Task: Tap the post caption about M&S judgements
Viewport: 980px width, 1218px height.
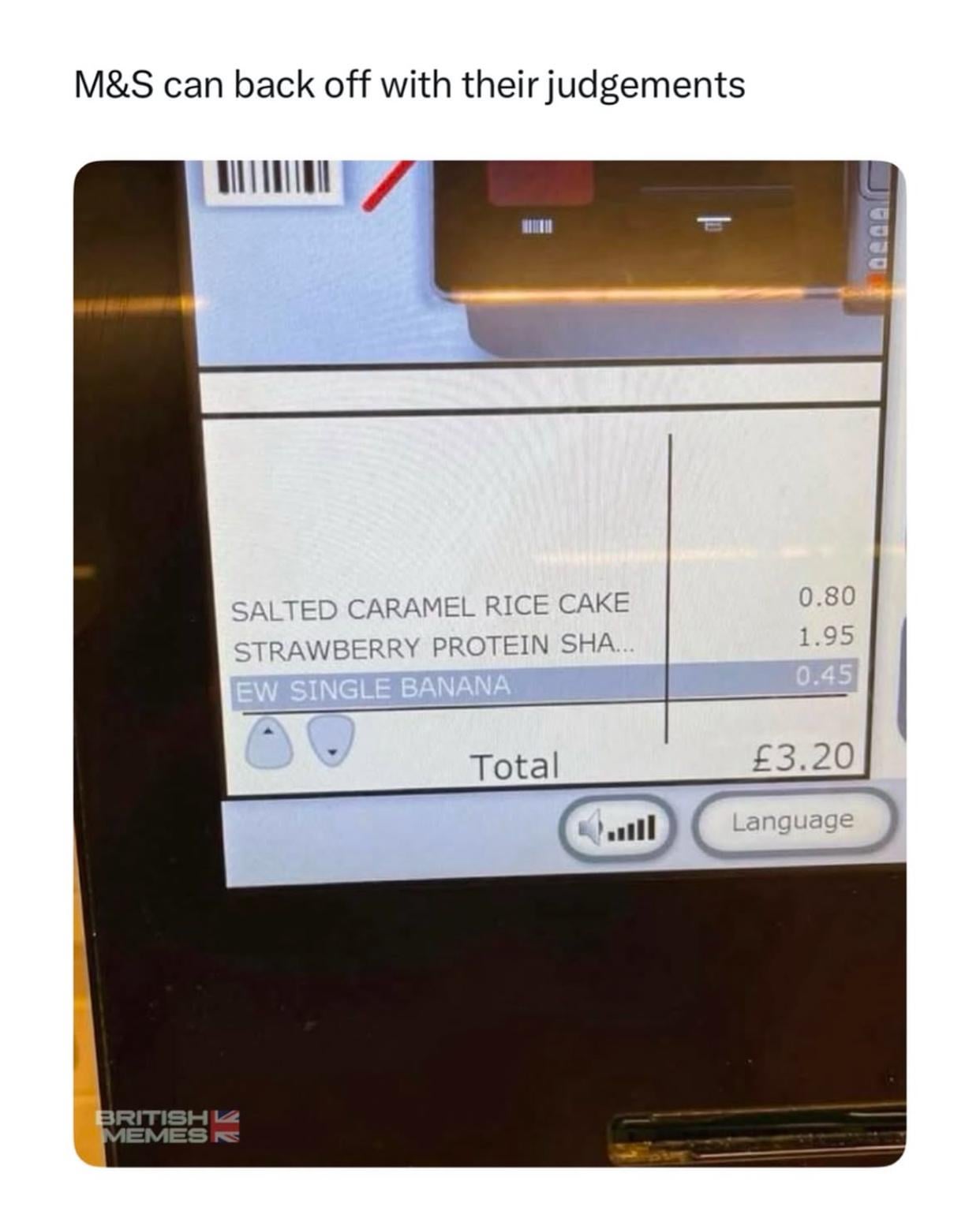Action: pyautogui.click(x=410, y=84)
